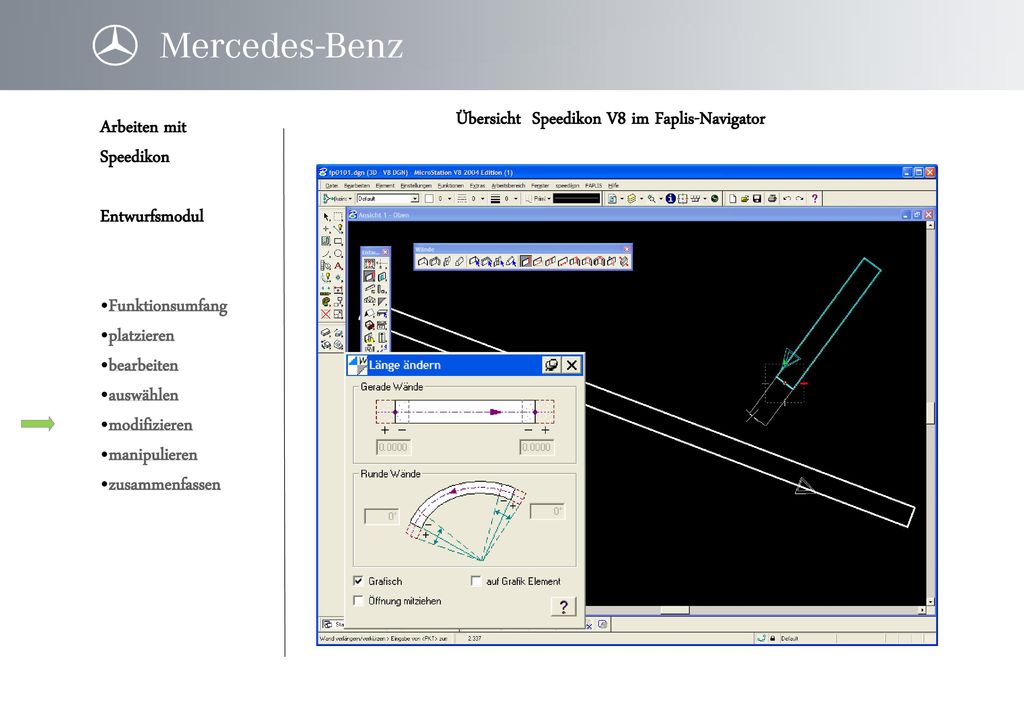Select the Place Circle tool
Viewport: 1024px width, 709px height.
[x=338, y=253]
